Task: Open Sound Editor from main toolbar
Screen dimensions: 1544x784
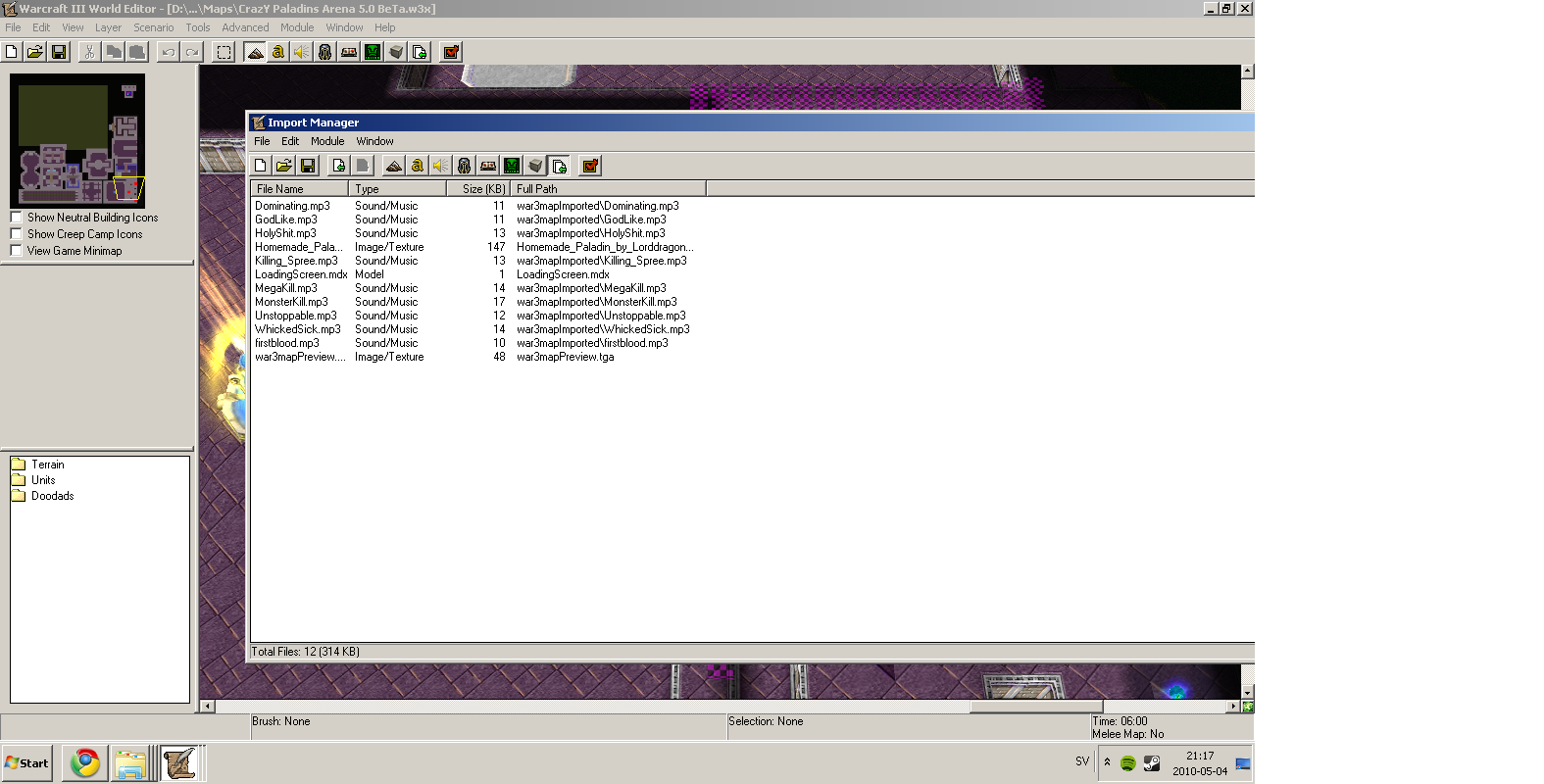Action: click(302, 52)
